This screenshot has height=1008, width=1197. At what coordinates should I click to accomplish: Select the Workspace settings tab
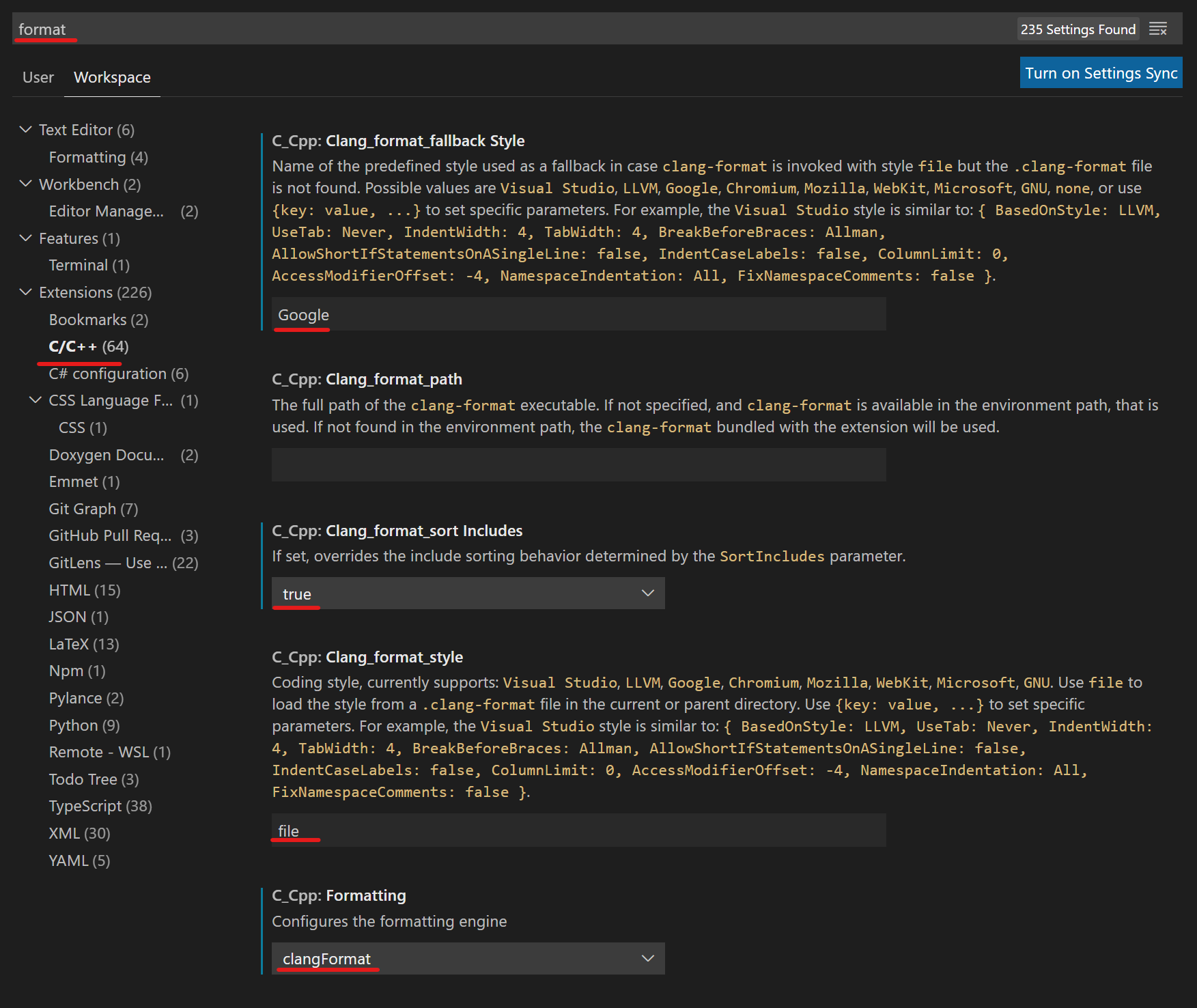112,78
